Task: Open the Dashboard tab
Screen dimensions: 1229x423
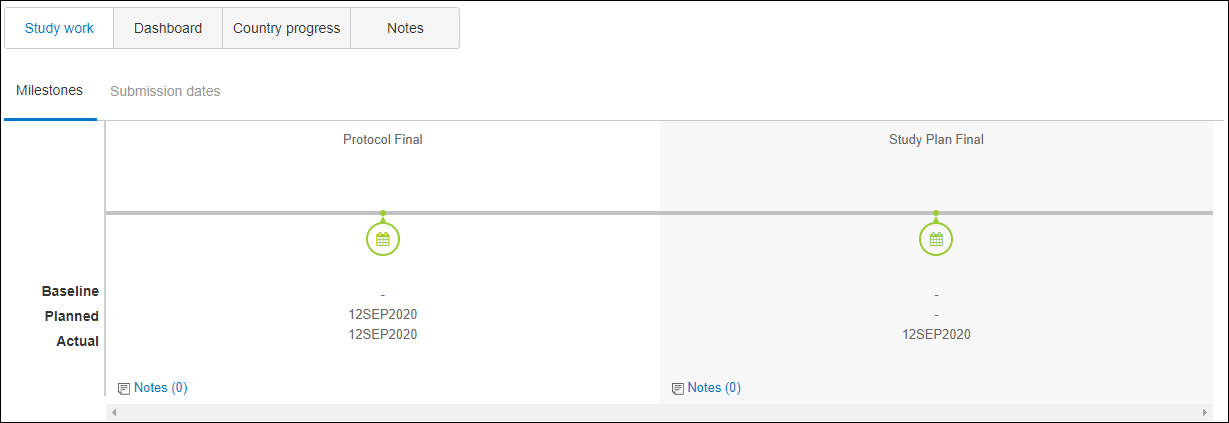Action: pyautogui.click(x=168, y=28)
